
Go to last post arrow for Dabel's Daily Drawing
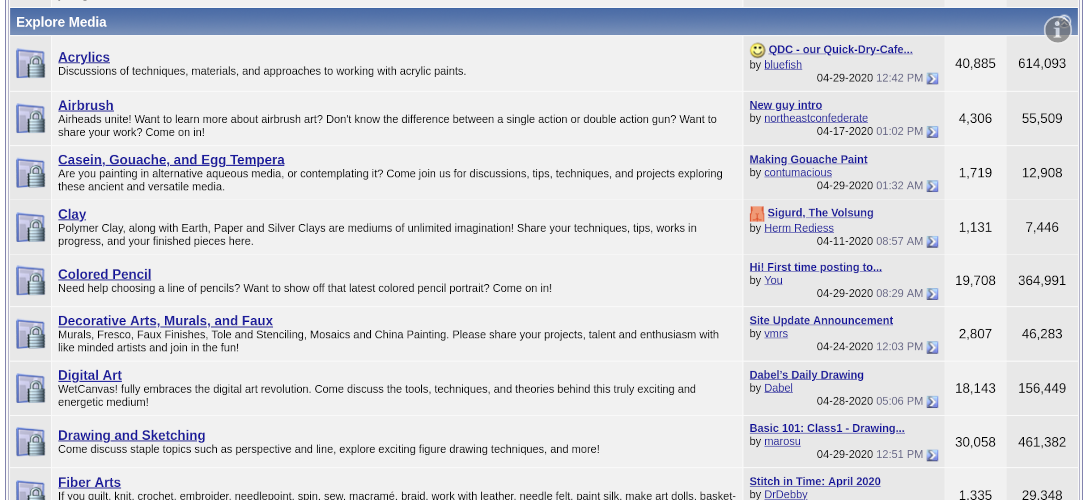point(932,402)
